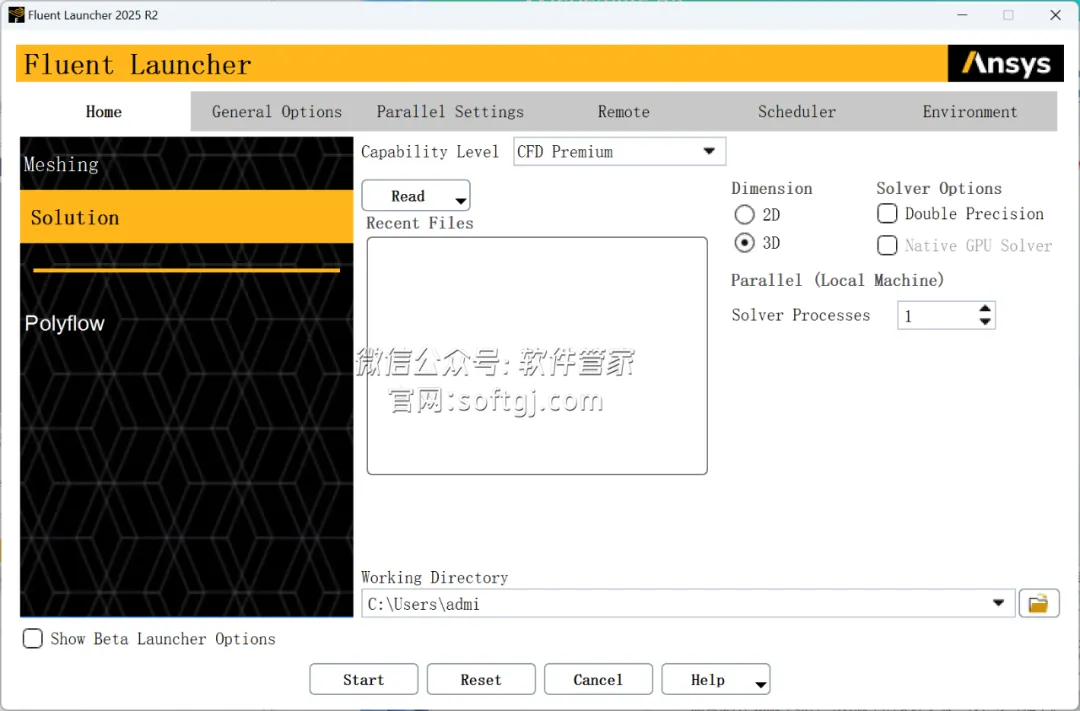Screen dimensions: 1080x711
Task: Go to the Environment tab
Action: point(970,112)
